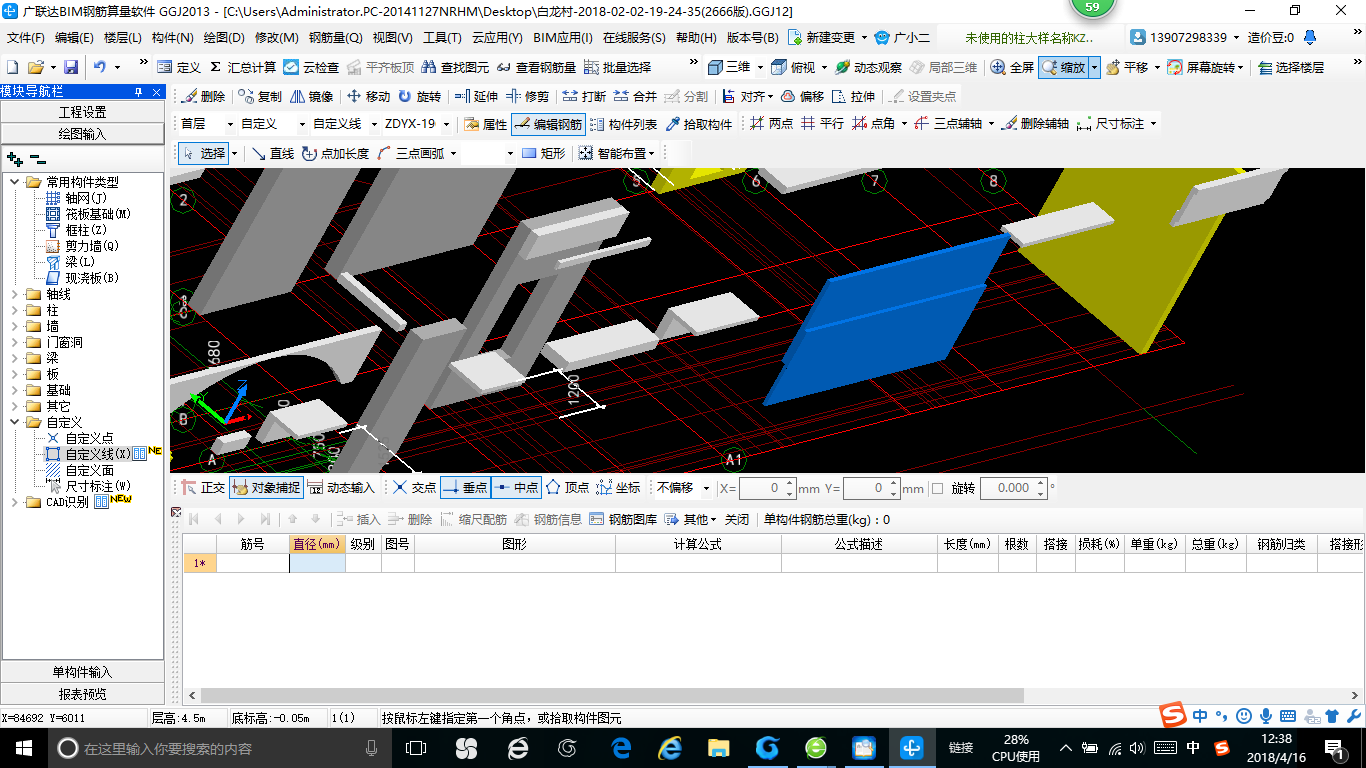
Task: Click the 拉伸 stretch tool
Action: pos(853,96)
